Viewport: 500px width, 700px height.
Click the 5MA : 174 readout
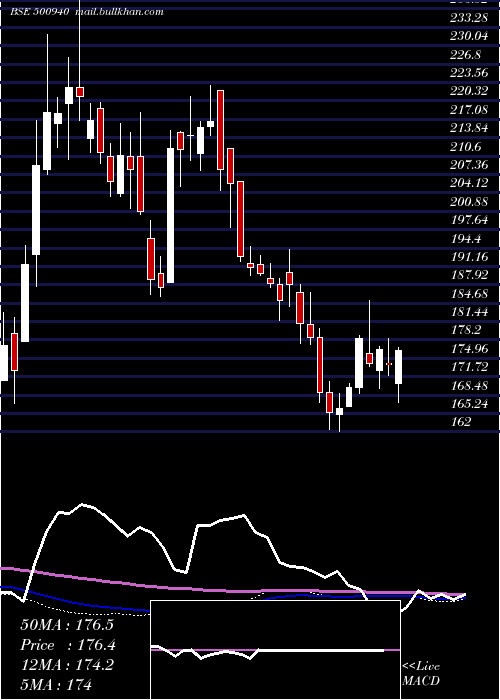[56, 684]
